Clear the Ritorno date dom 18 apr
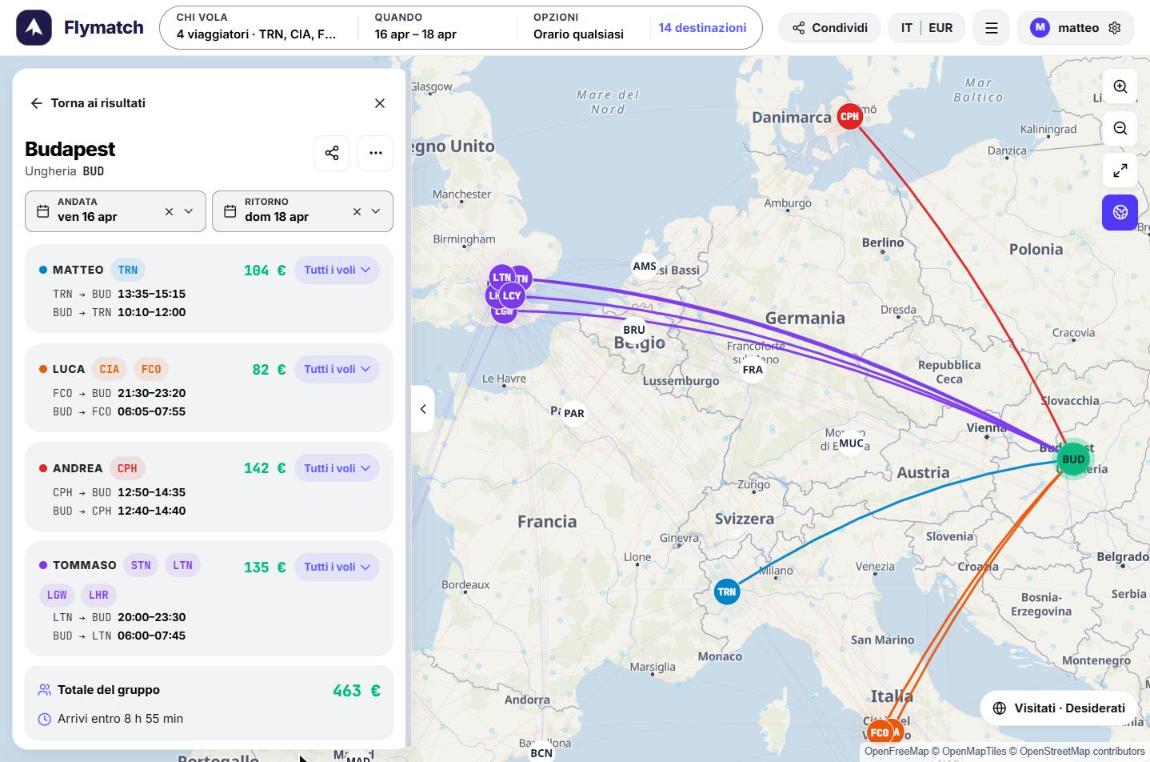Screen dimensions: 1150x762 pyautogui.click(x=356, y=211)
